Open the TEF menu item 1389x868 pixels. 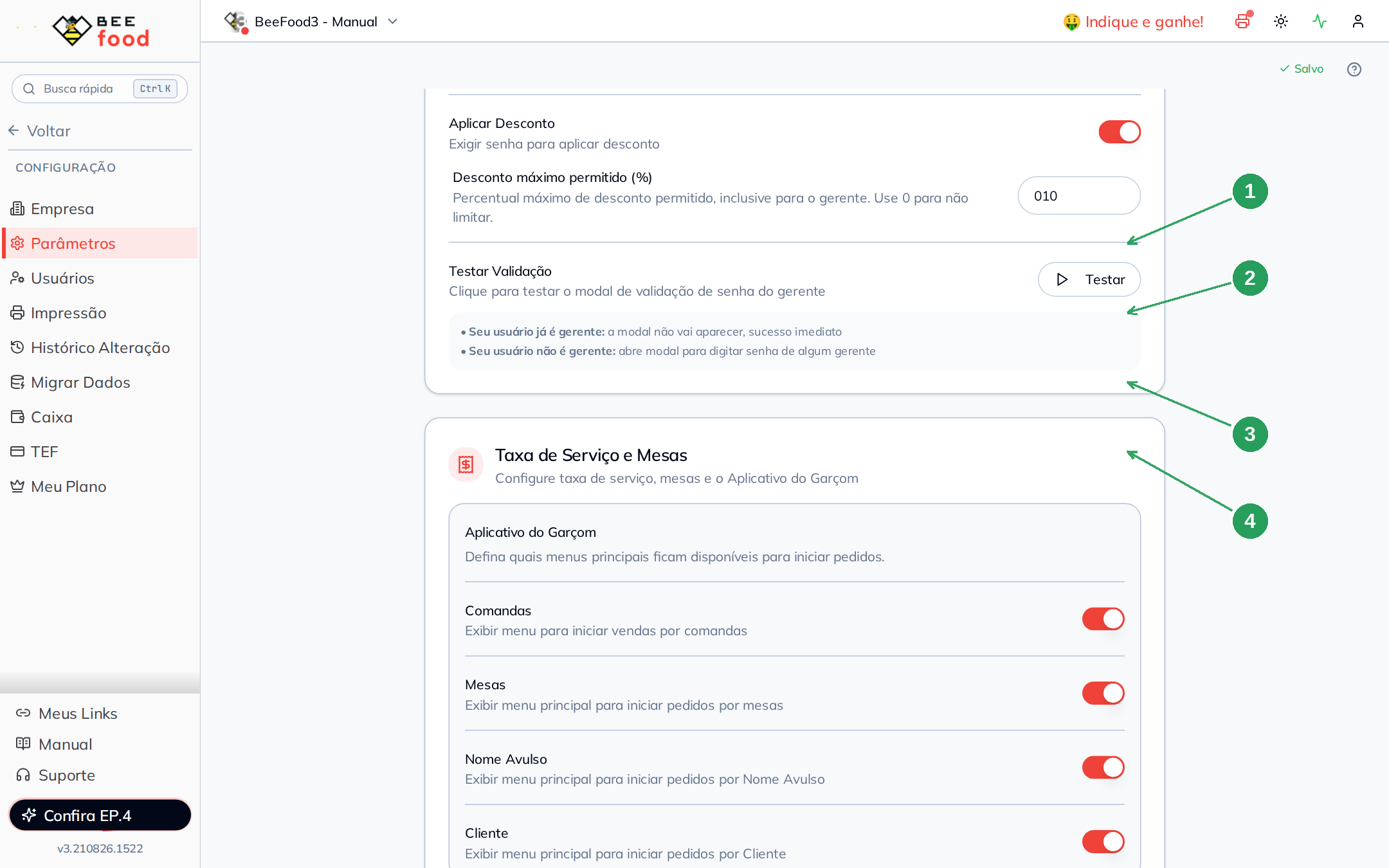click(x=100, y=451)
